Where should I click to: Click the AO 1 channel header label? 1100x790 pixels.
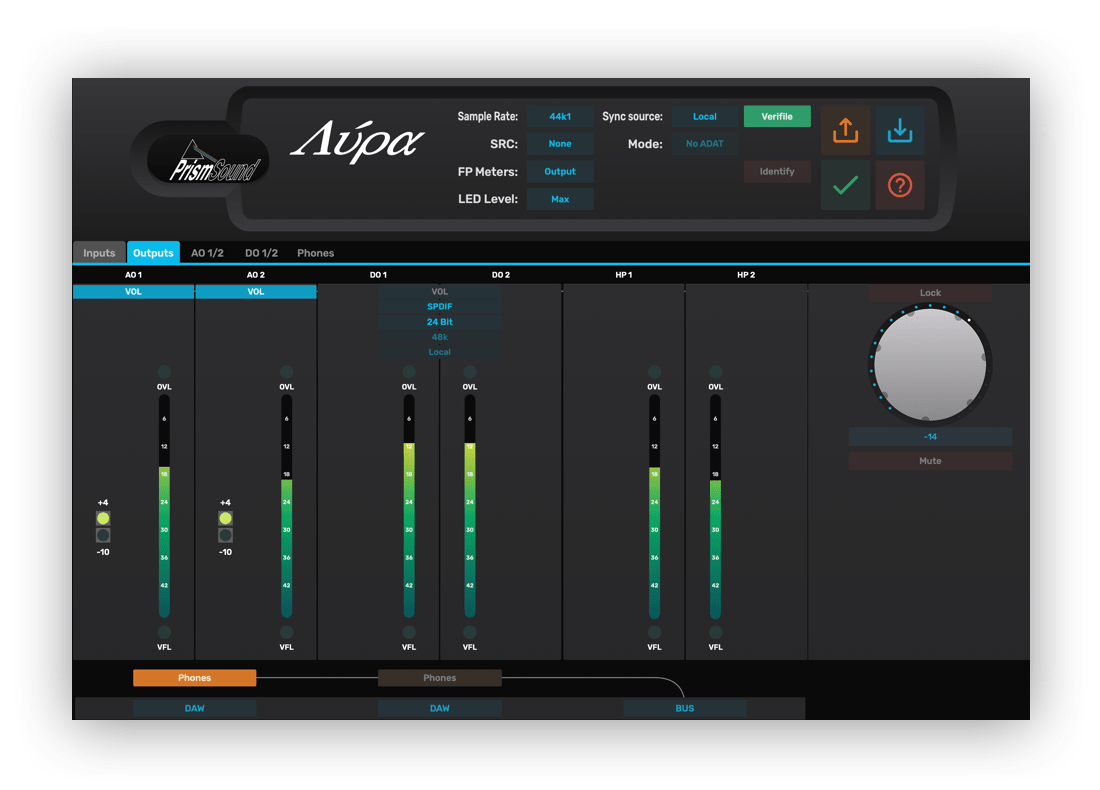click(x=133, y=275)
